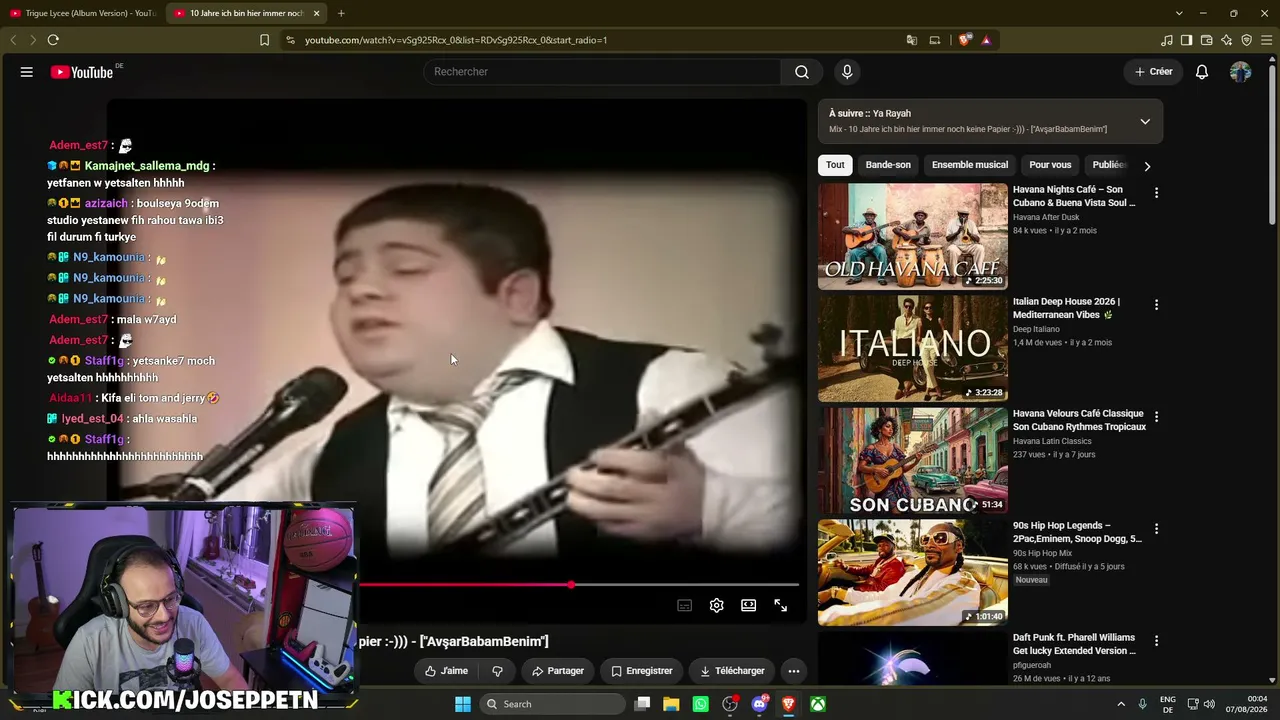Open the YouTube guide hamburger menu
Viewport: 1280px width, 720px height.
(27, 72)
